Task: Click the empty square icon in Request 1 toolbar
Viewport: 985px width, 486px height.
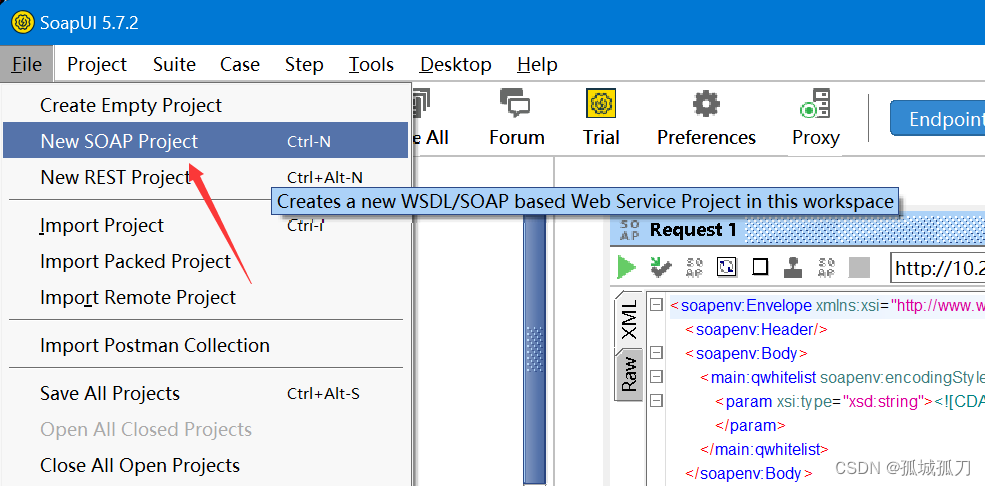Action: point(760,267)
